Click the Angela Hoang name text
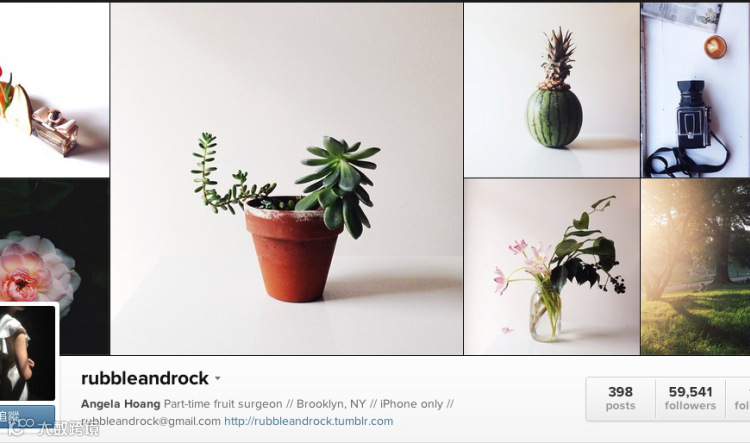This screenshot has width=750, height=443. pyautogui.click(x=121, y=404)
